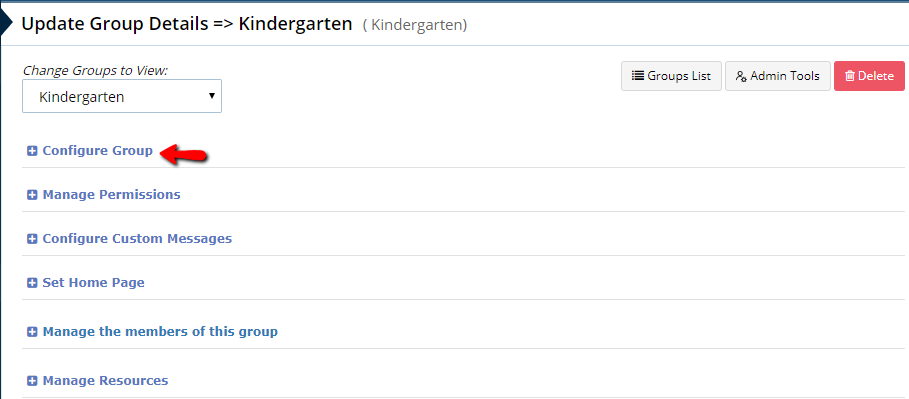
Task: Click the plus icon beside Manage Resources
Action: pos(32,381)
